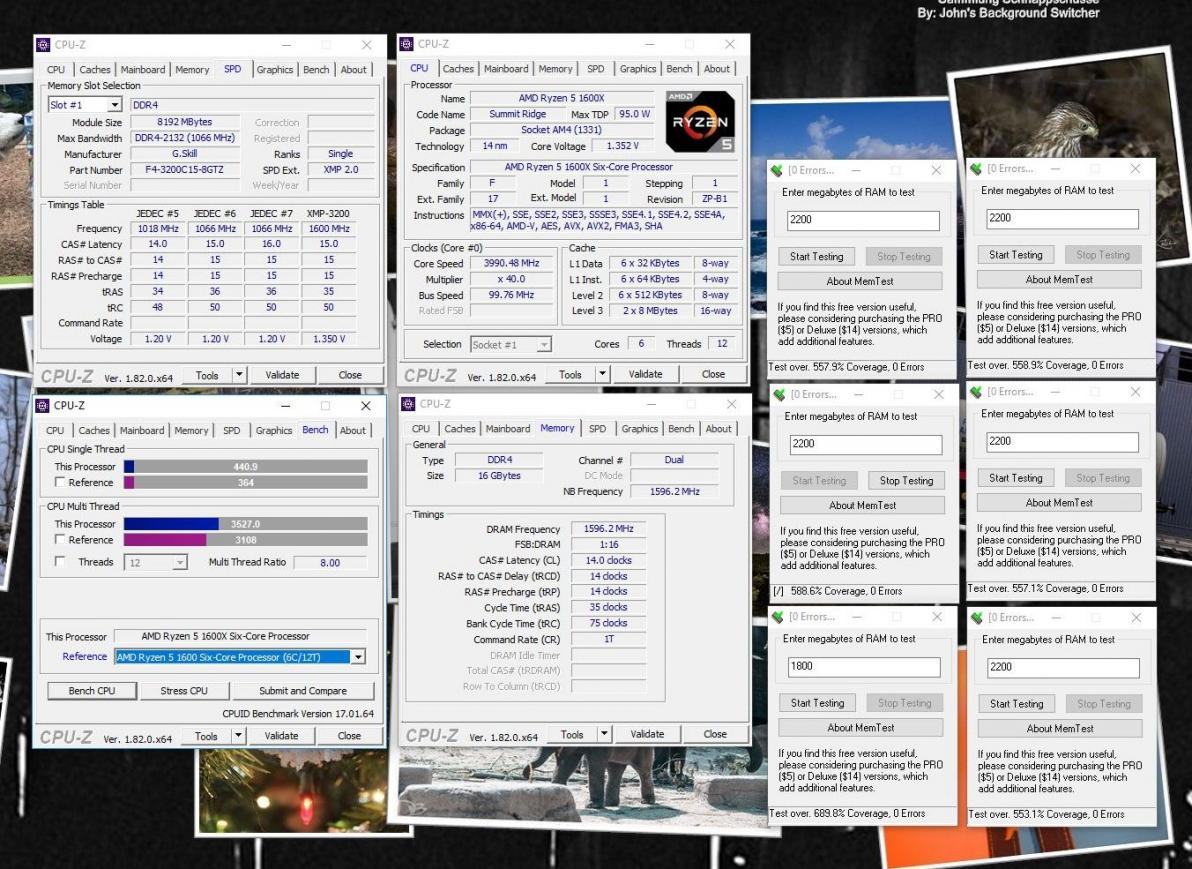Viewport: 1192px width, 869px height.
Task: Click the Multi Thread Ratio 8.00 value
Action: [330, 563]
